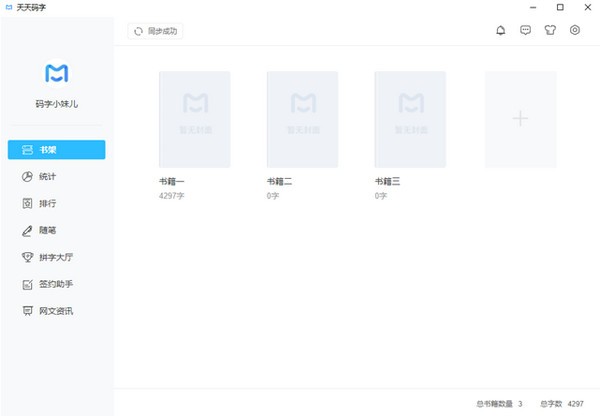Click the 书籍一 title label
The height and width of the screenshot is (416, 600).
[172, 181]
